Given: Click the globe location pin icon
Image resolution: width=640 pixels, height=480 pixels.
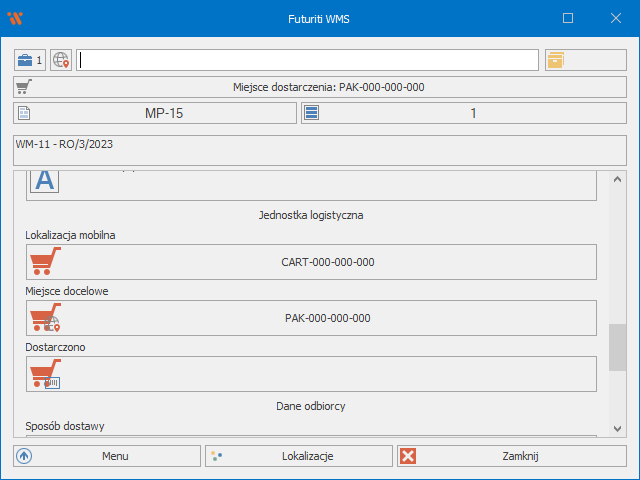Looking at the screenshot, I should 61,60.
